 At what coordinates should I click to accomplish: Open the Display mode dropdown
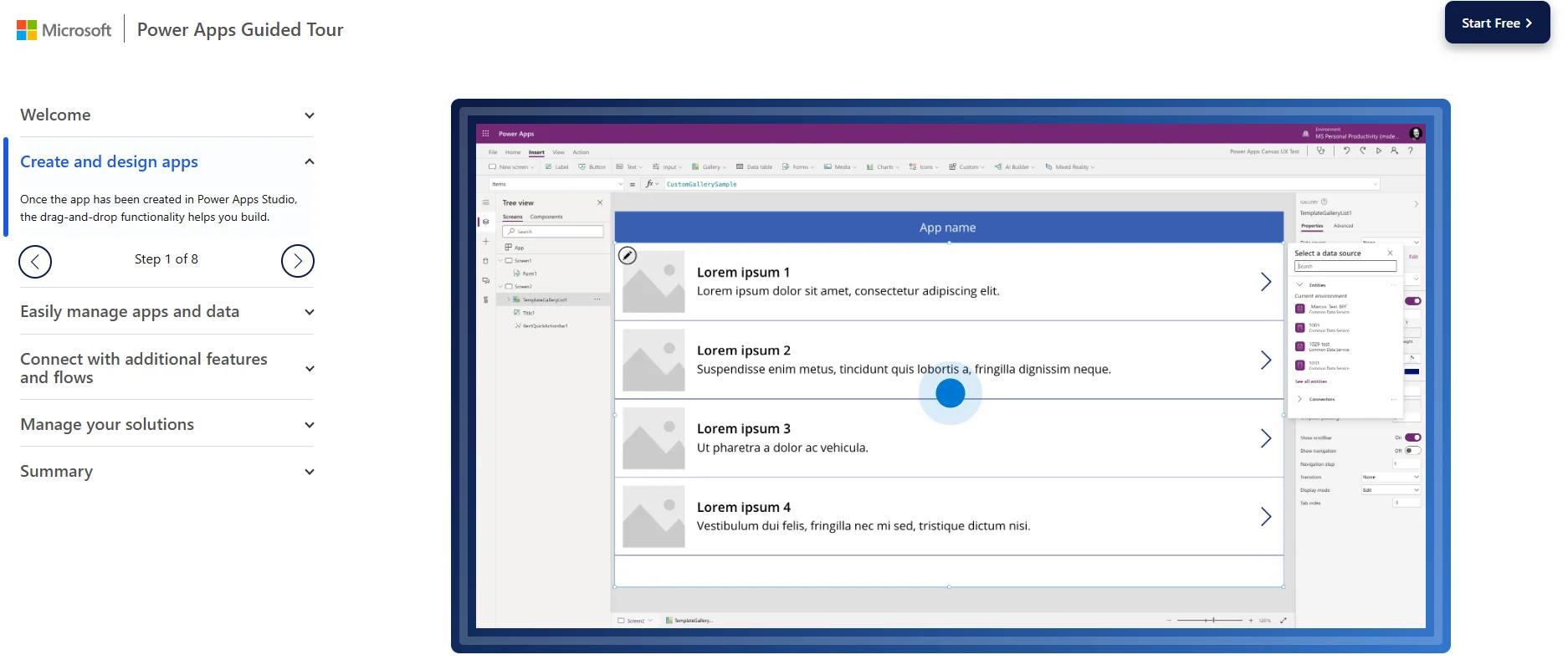coord(1391,490)
